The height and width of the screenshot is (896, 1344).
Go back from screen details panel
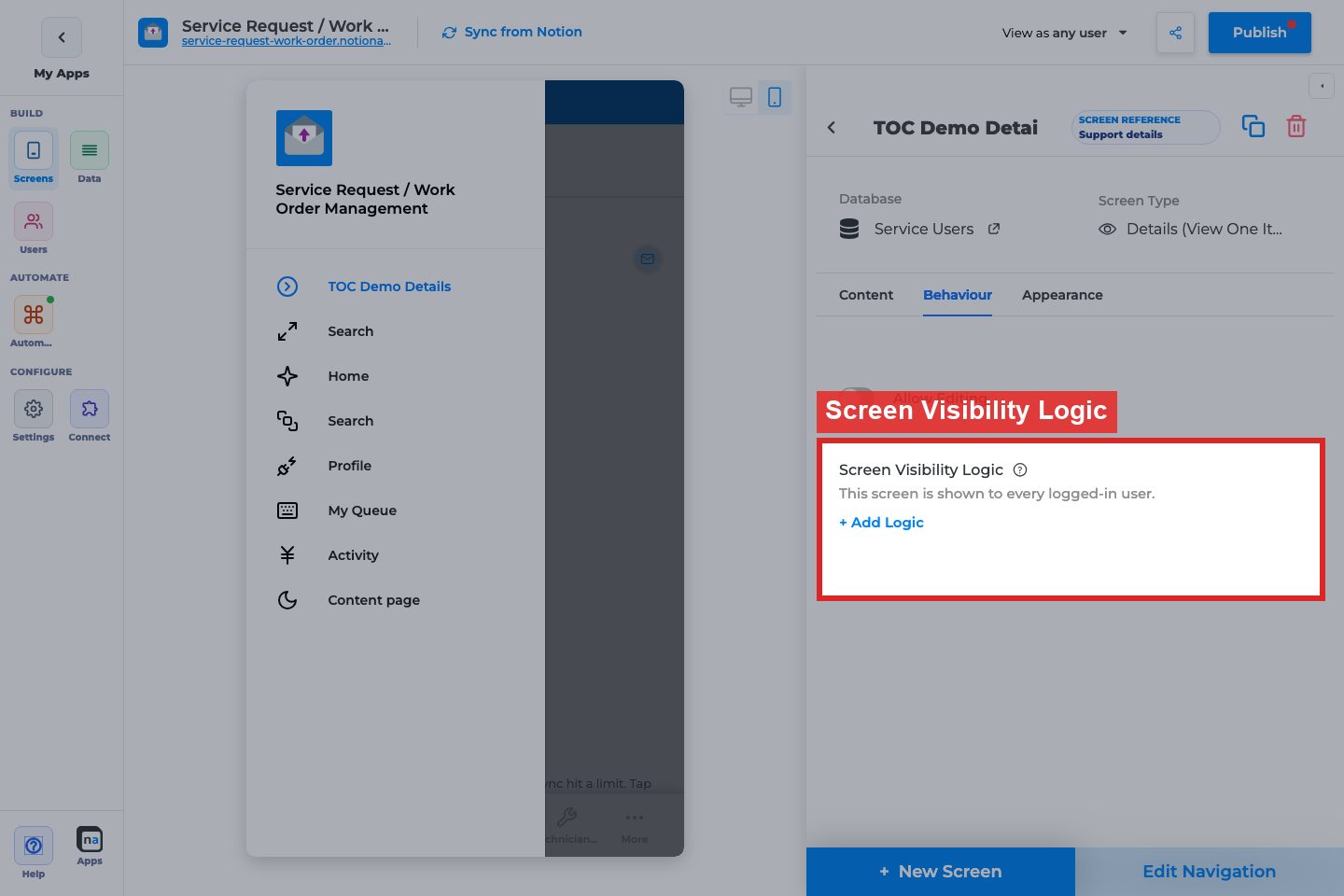[832, 127]
